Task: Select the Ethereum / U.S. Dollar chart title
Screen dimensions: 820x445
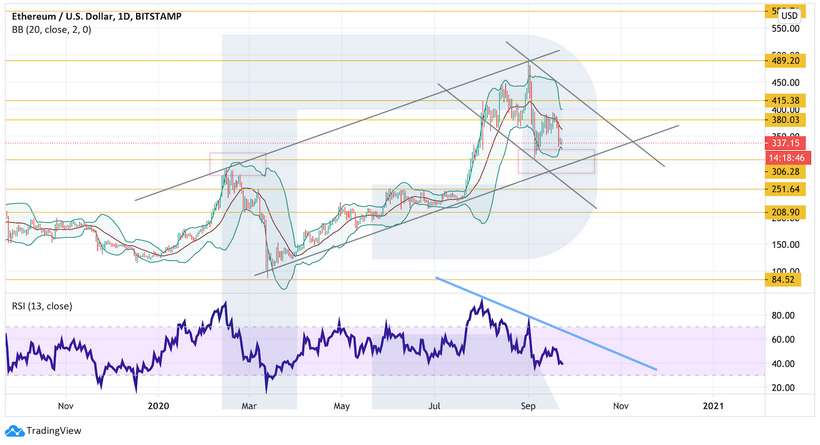Action: [x=97, y=17]
